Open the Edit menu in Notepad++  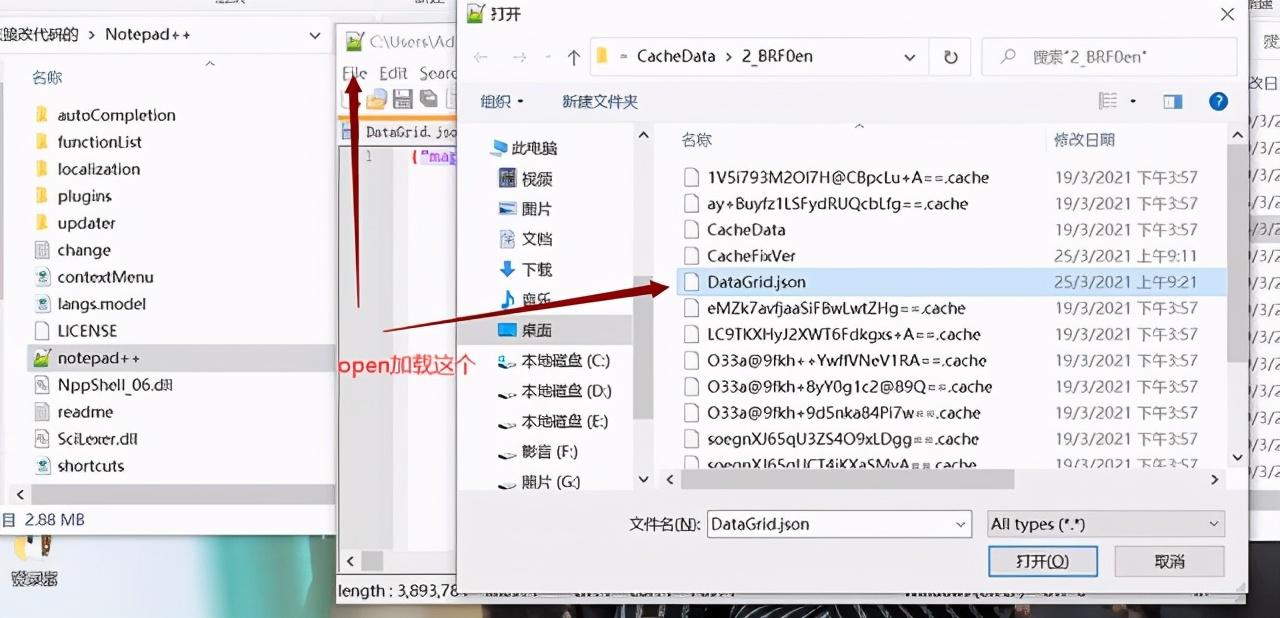tap(393, 73)
